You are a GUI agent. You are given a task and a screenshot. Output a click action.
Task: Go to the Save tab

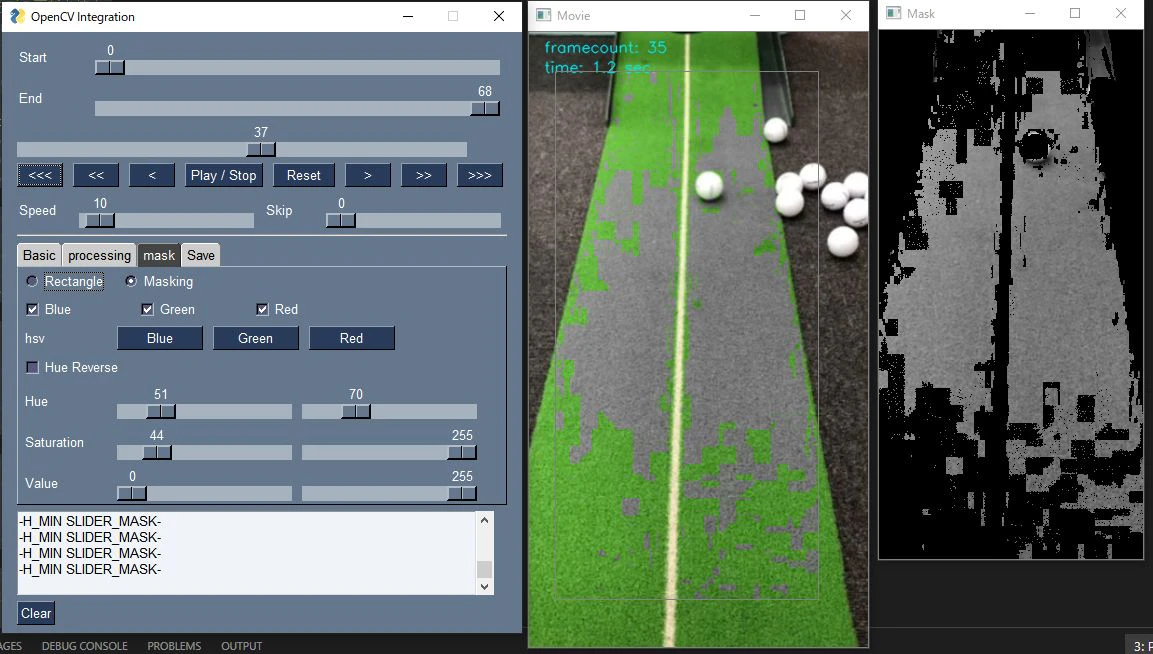pyautogui.click(x=201, y=255)
